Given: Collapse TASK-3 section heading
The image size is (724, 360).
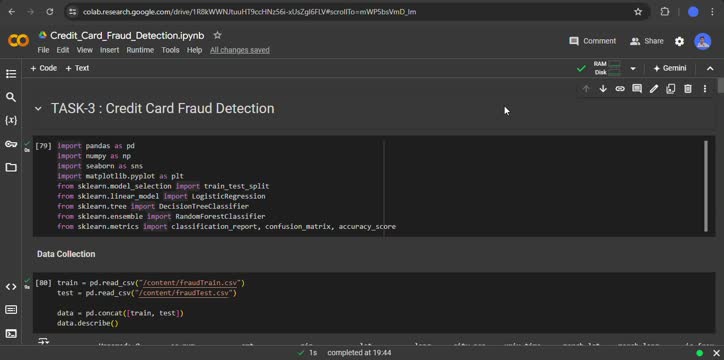Looking at the screenshot, I should coord(38,109).
